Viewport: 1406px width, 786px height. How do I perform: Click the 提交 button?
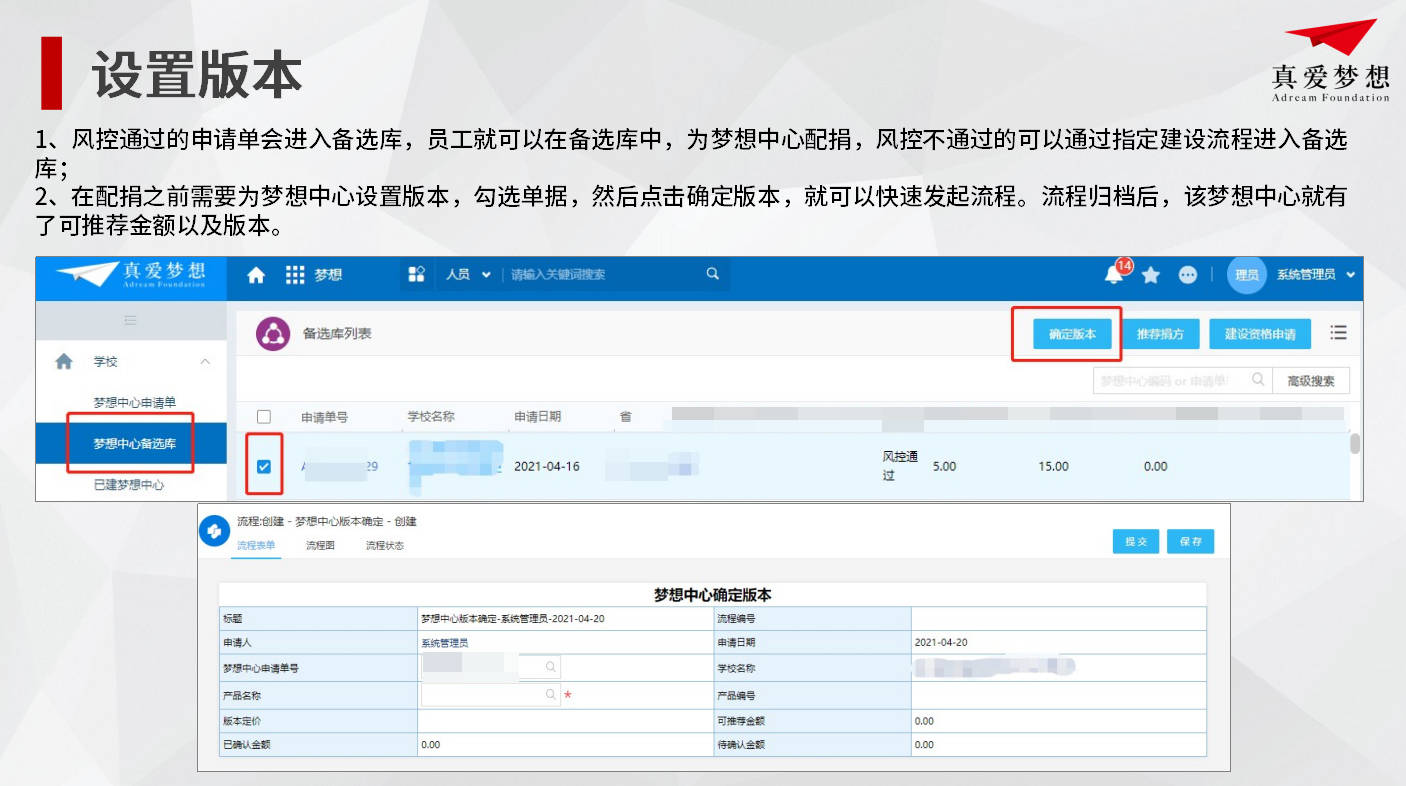[1136, 541]
